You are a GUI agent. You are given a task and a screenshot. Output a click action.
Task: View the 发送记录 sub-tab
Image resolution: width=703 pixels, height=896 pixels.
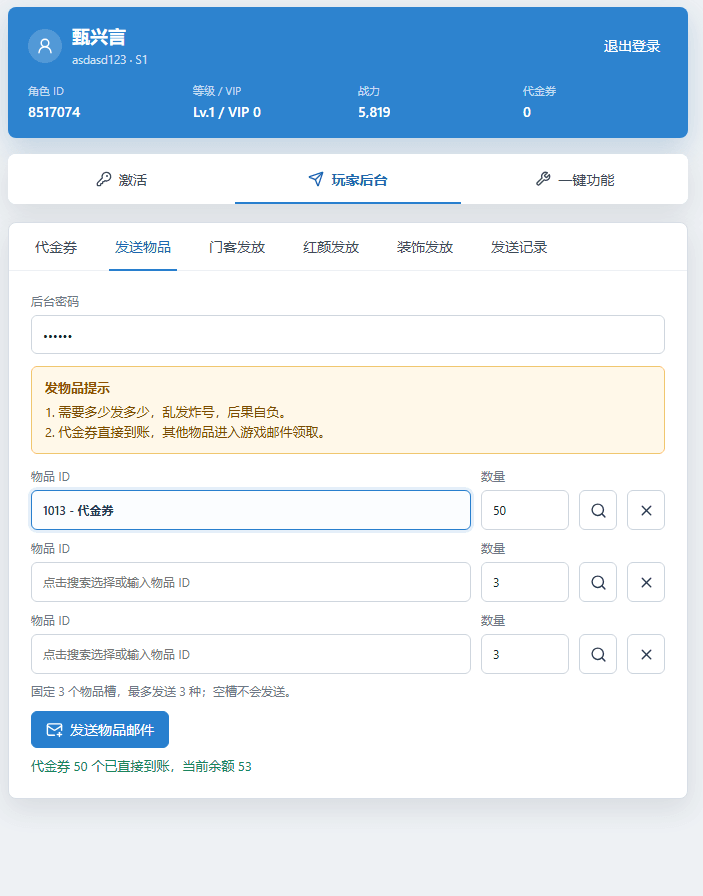point(519,247)
